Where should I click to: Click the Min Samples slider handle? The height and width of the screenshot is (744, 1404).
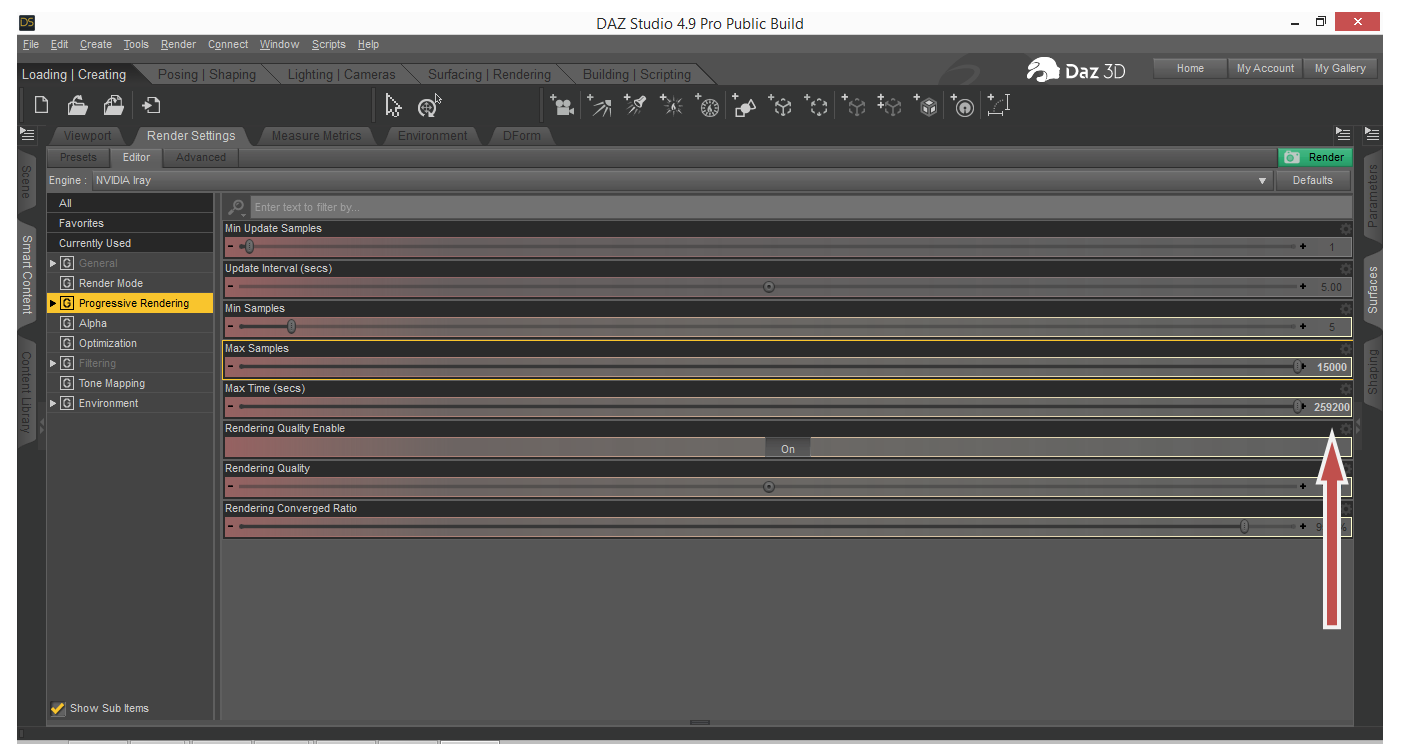[291, 327]
